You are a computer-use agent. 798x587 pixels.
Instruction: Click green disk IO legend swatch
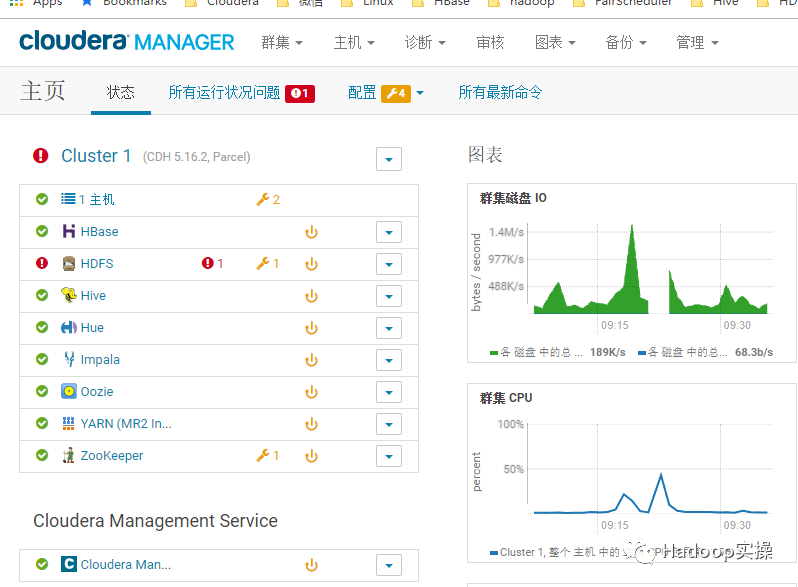point(494,352)
